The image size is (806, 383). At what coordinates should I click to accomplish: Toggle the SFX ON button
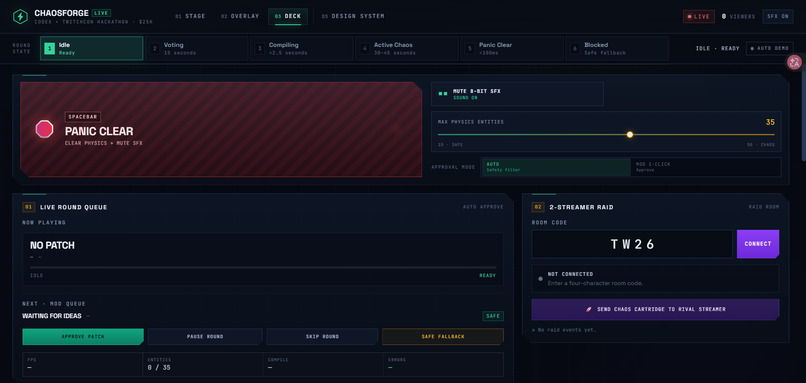tap(778, 16)
